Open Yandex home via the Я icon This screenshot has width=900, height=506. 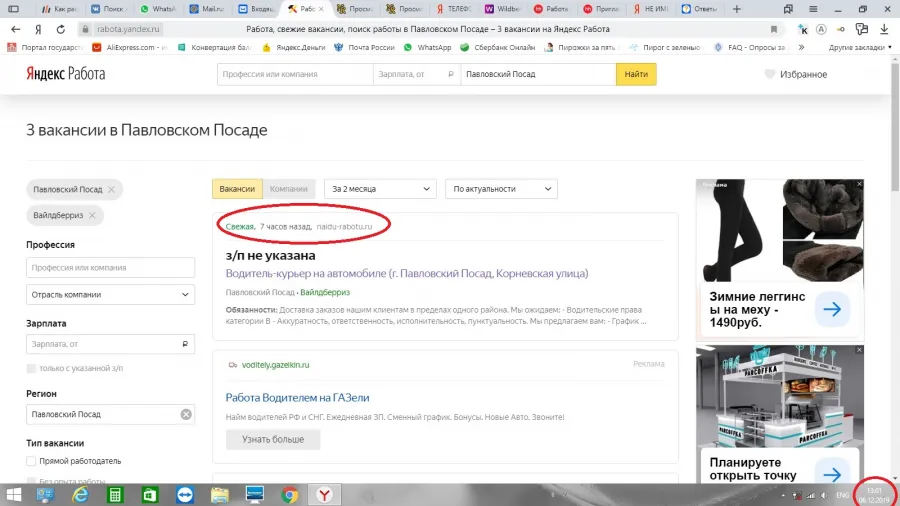click(38, 29)
